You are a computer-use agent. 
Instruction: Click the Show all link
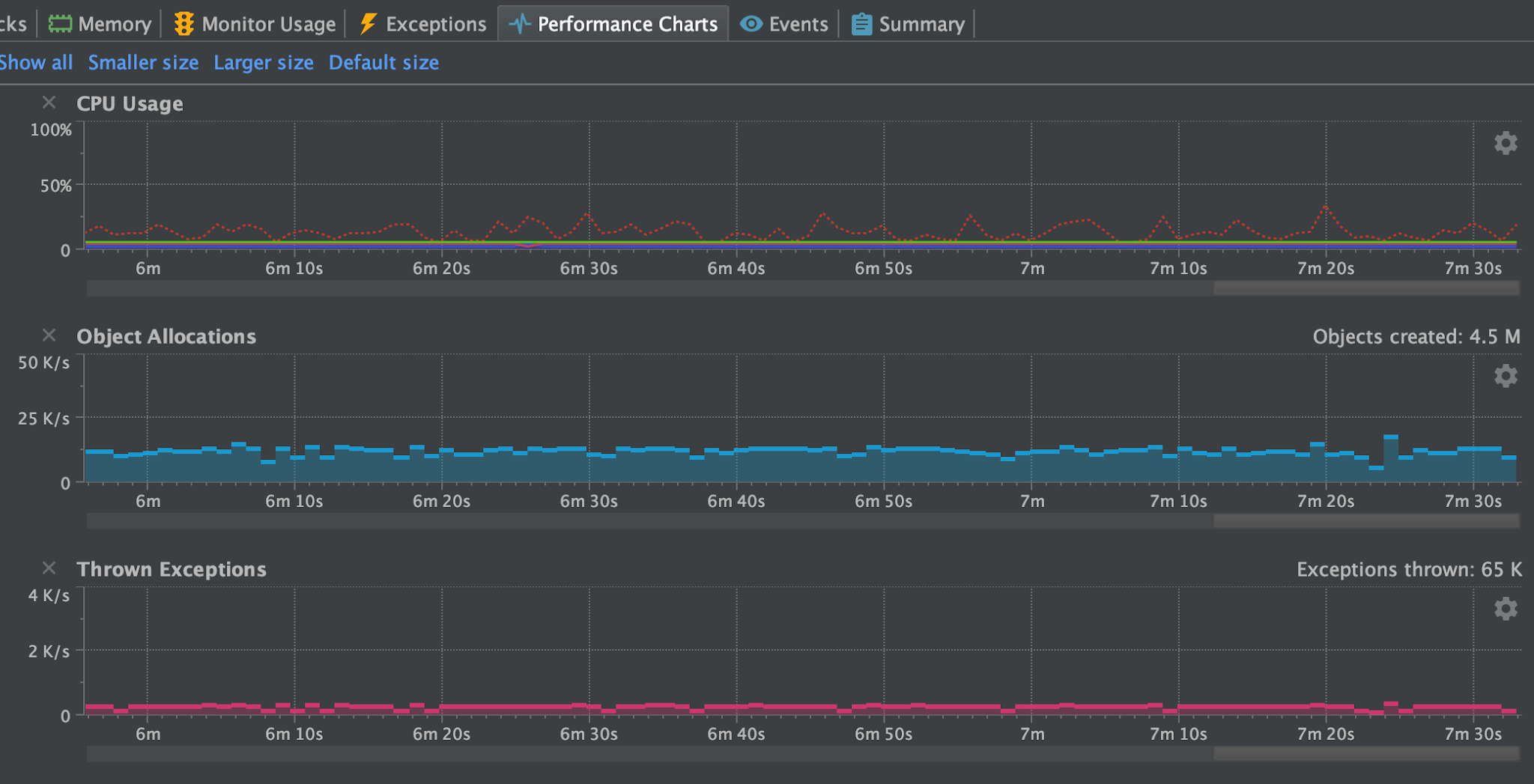35,63
